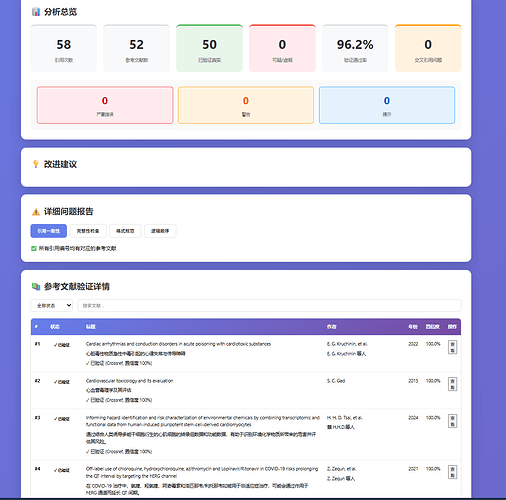
Task: Click the 100.0% match value in row #2
Action: (433, 381)
